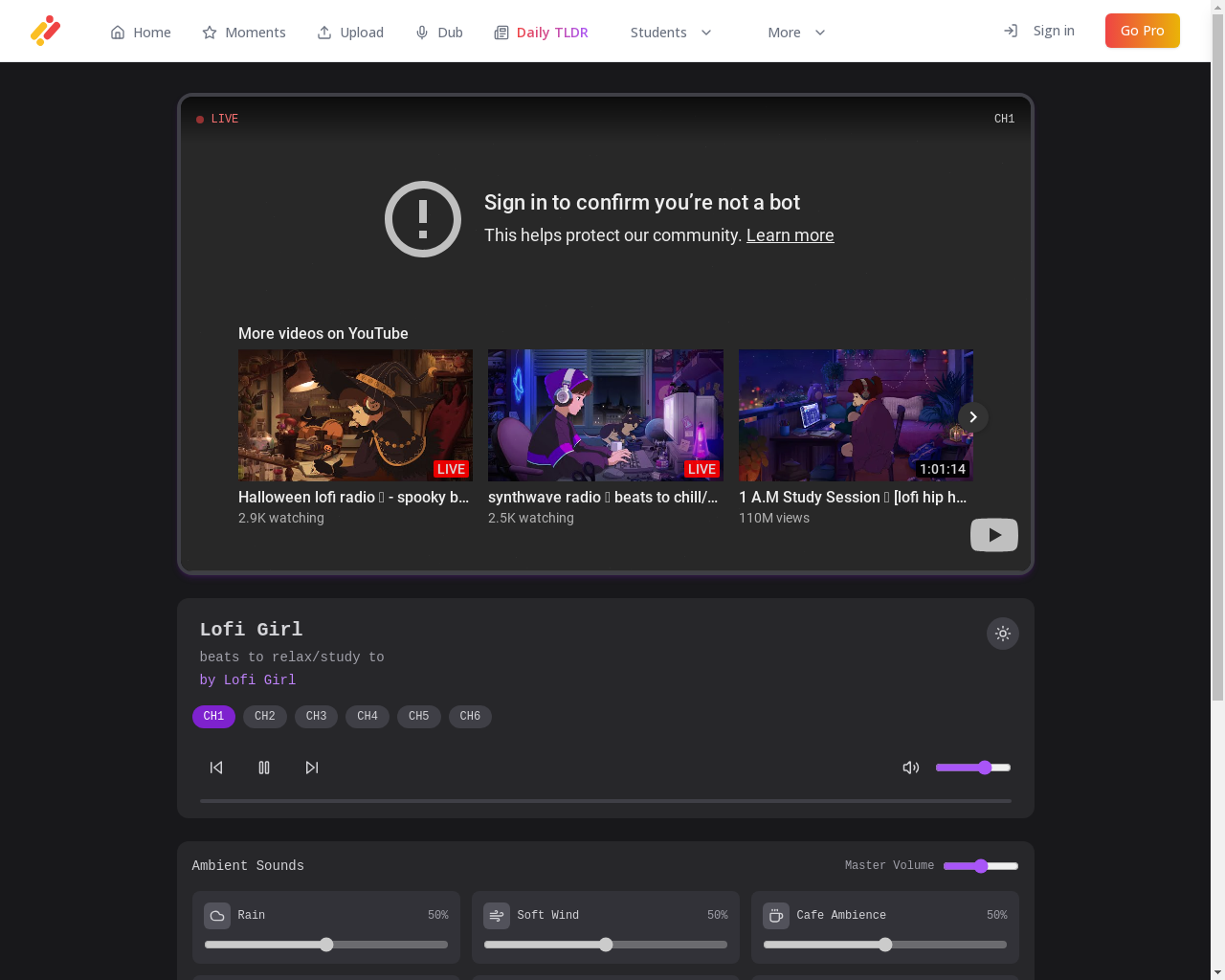Select channel CH1
The image size is (1225, 980).
pyautogui.click(x=213, y=717)
